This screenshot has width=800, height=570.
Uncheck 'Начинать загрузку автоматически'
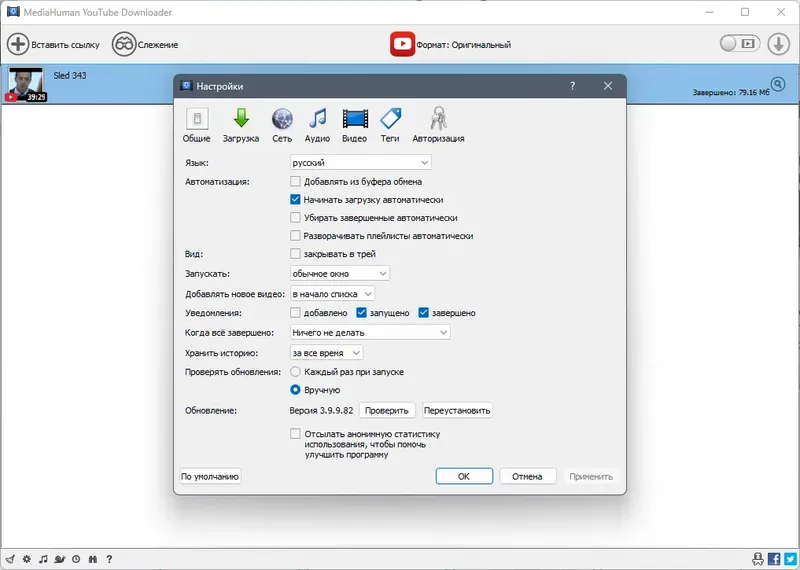point(295,200)
